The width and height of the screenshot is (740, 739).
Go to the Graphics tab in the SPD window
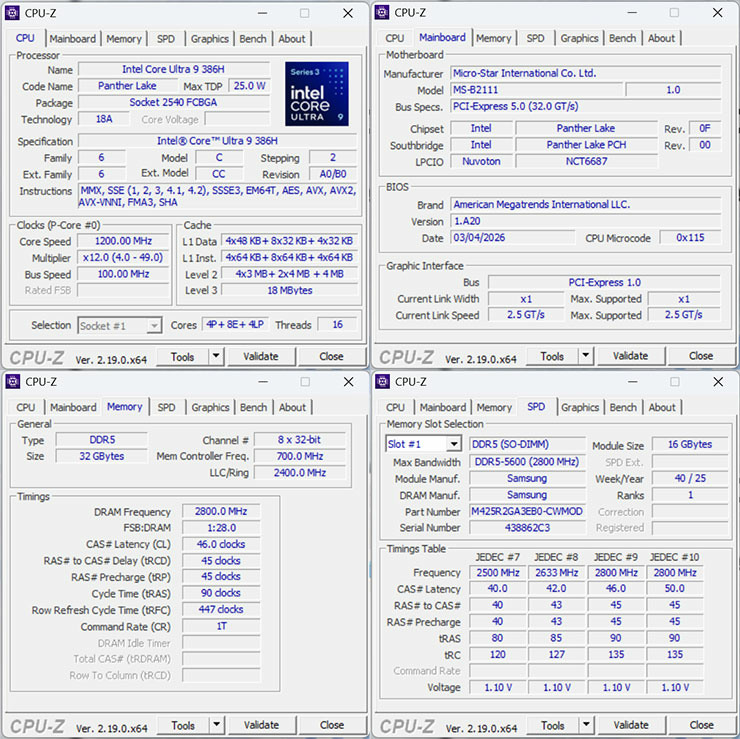[x=580, y=407]
